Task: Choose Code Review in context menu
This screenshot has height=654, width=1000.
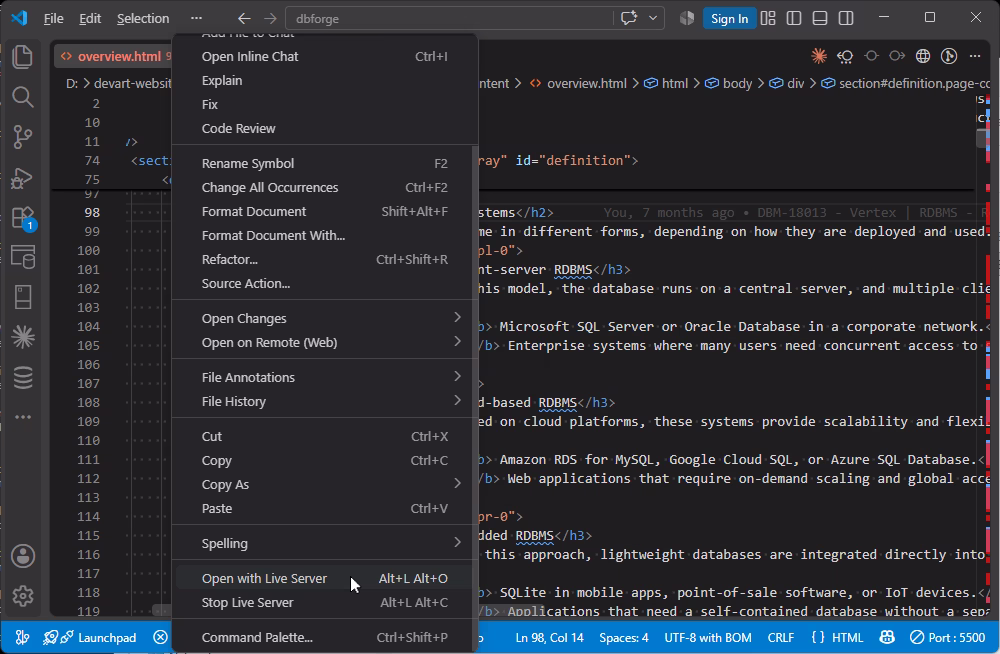Action: 325,128
